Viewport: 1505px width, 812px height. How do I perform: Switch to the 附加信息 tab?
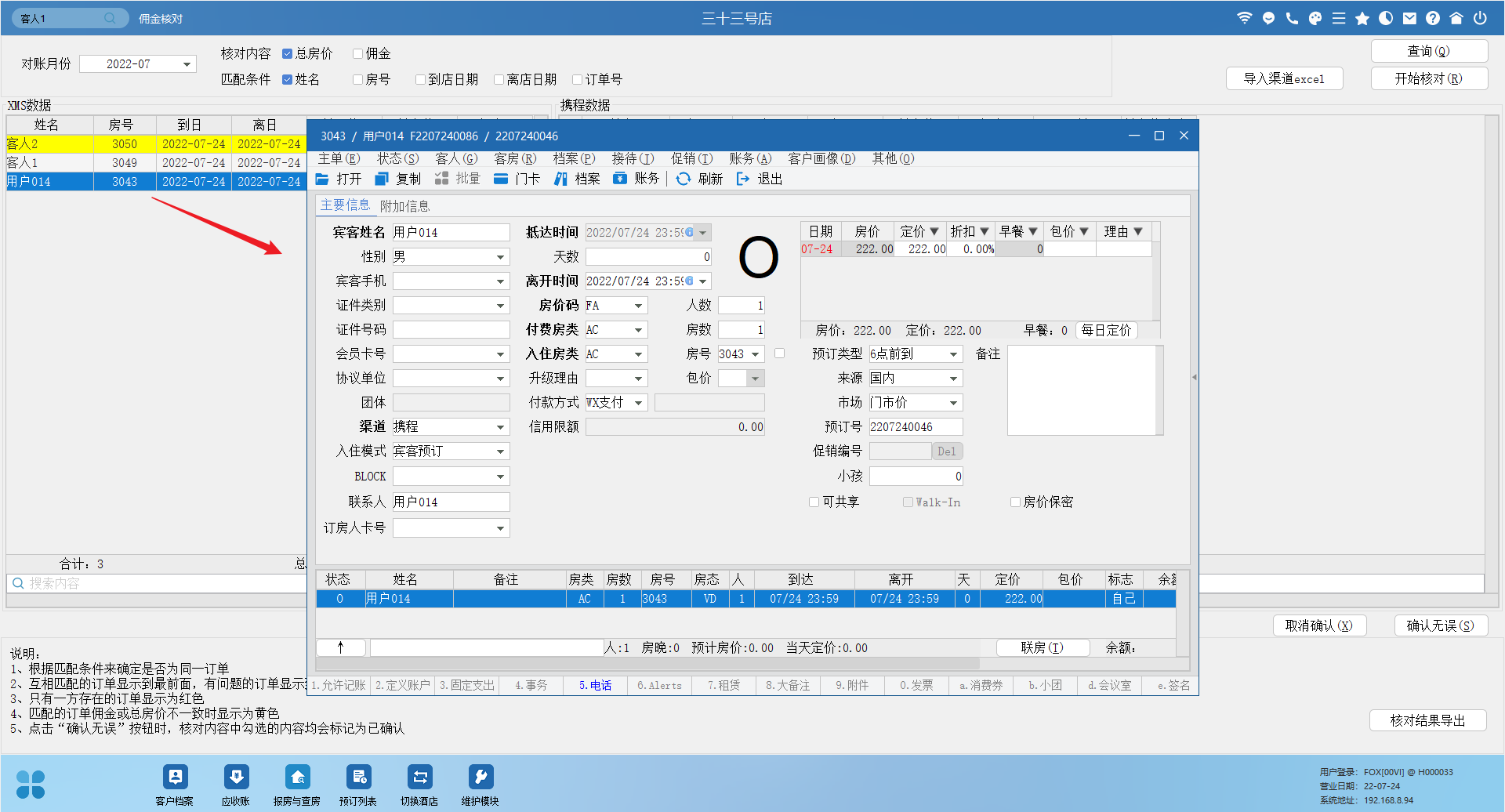tap(404, 206)
